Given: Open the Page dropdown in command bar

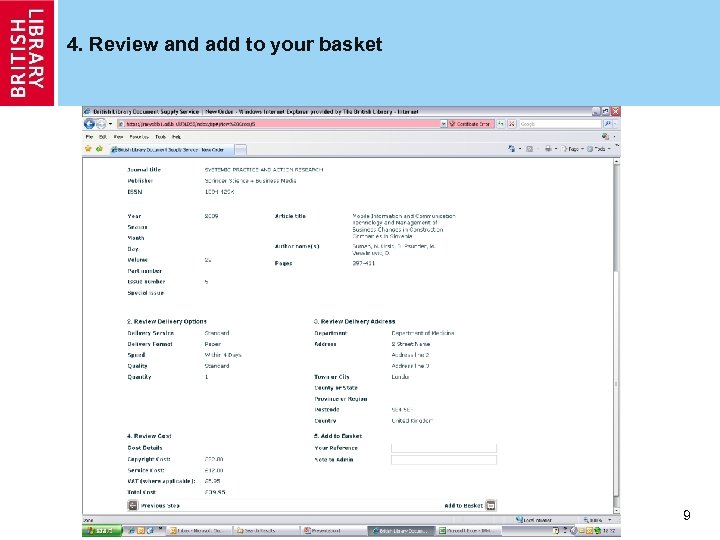Looking at the screenshot, I should [573, 149].
